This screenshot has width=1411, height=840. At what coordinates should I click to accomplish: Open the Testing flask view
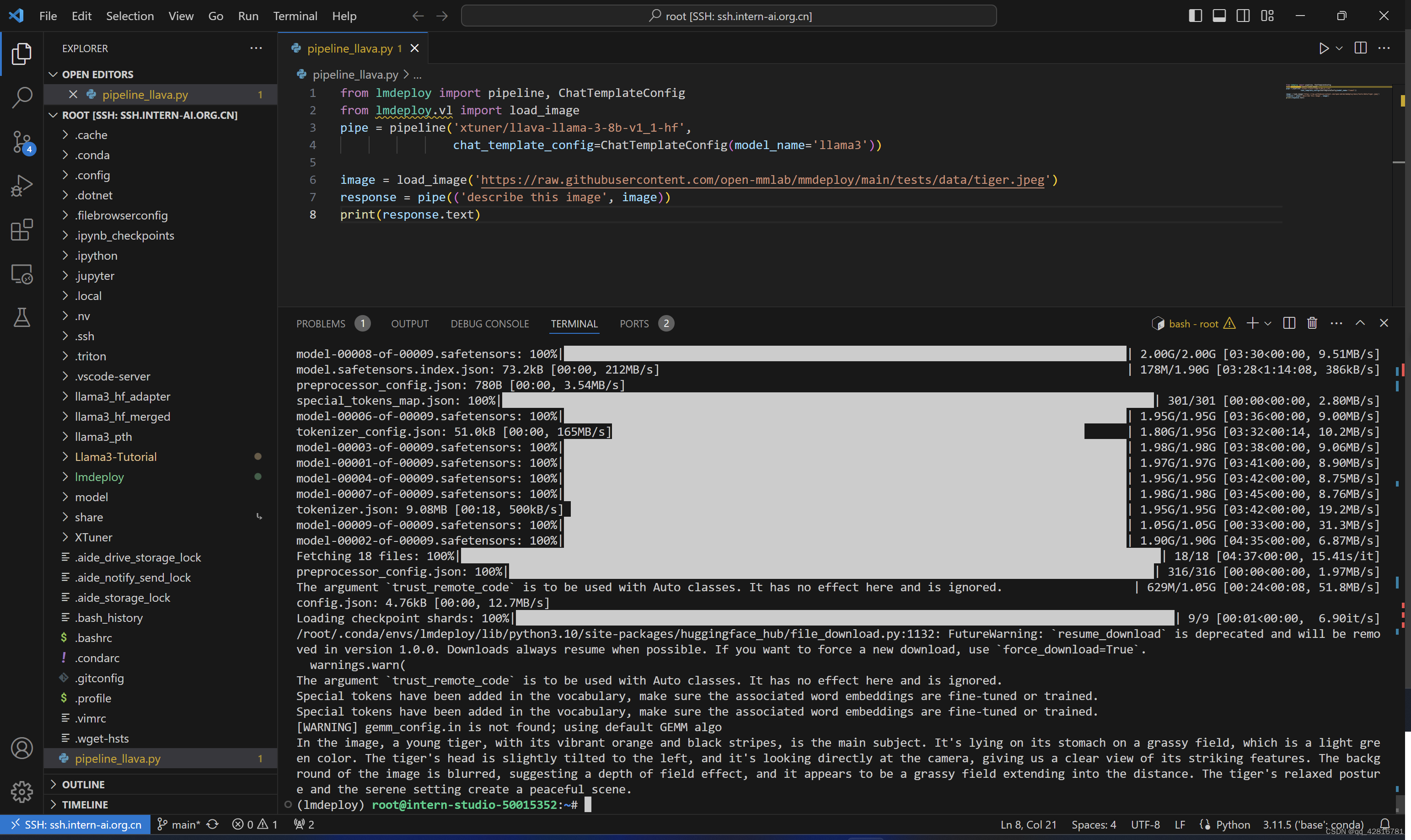coord(21,317)
